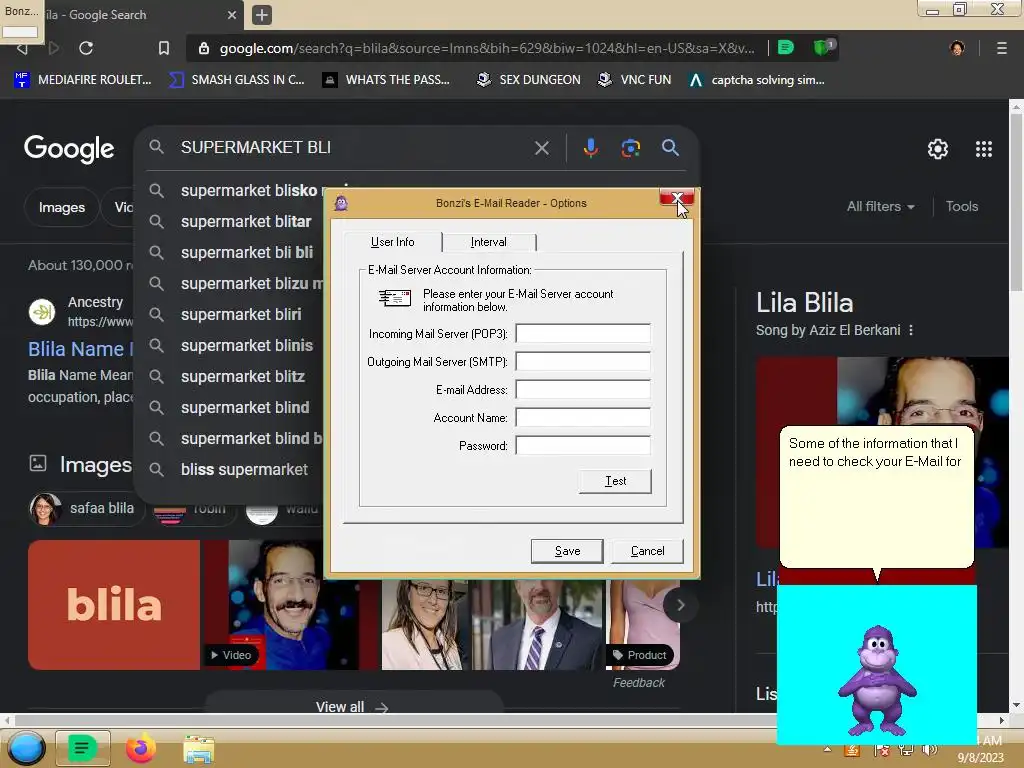The image size is (1024, 768).
Task: Open the Windows Start orb
Action: click(x=26, y=748)
